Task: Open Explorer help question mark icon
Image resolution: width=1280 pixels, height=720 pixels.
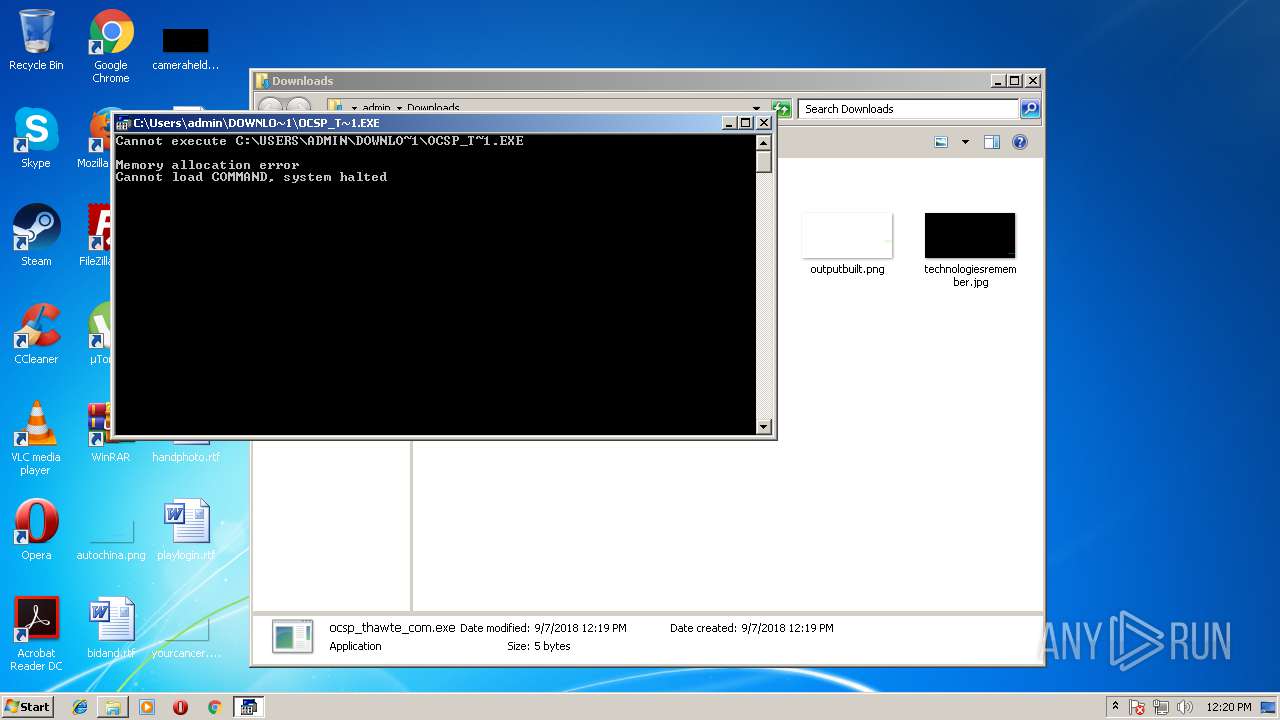Action: tap(1020, 142)
